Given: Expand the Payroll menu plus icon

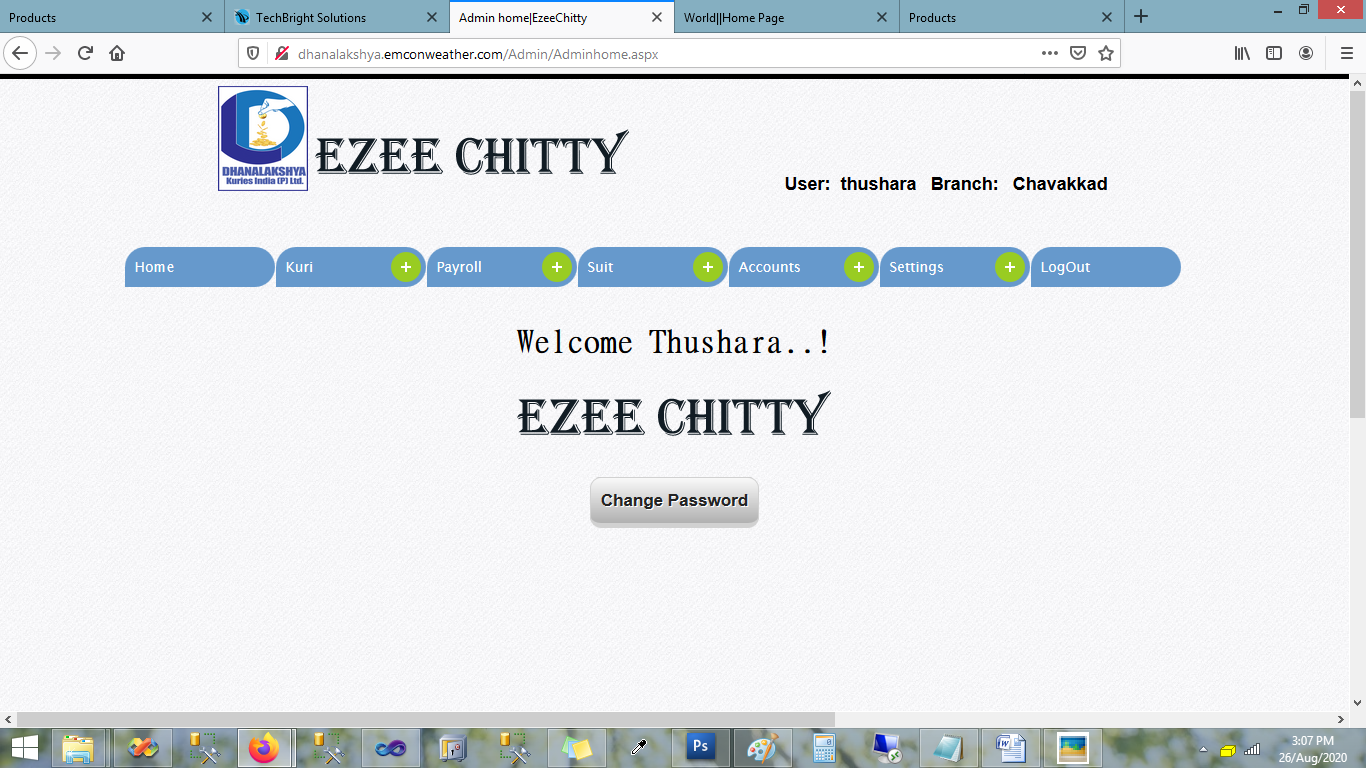Looking at the screenshot, I should pos(557,267).
